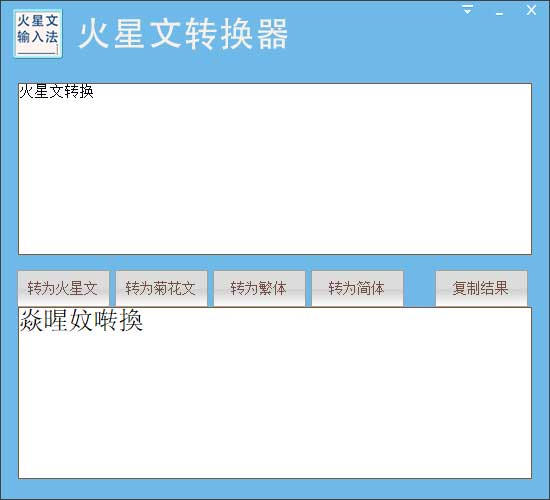Open the title bar dropdown menu arrow
The height and width of the screenshot is (500, 550).
[468, 10]
